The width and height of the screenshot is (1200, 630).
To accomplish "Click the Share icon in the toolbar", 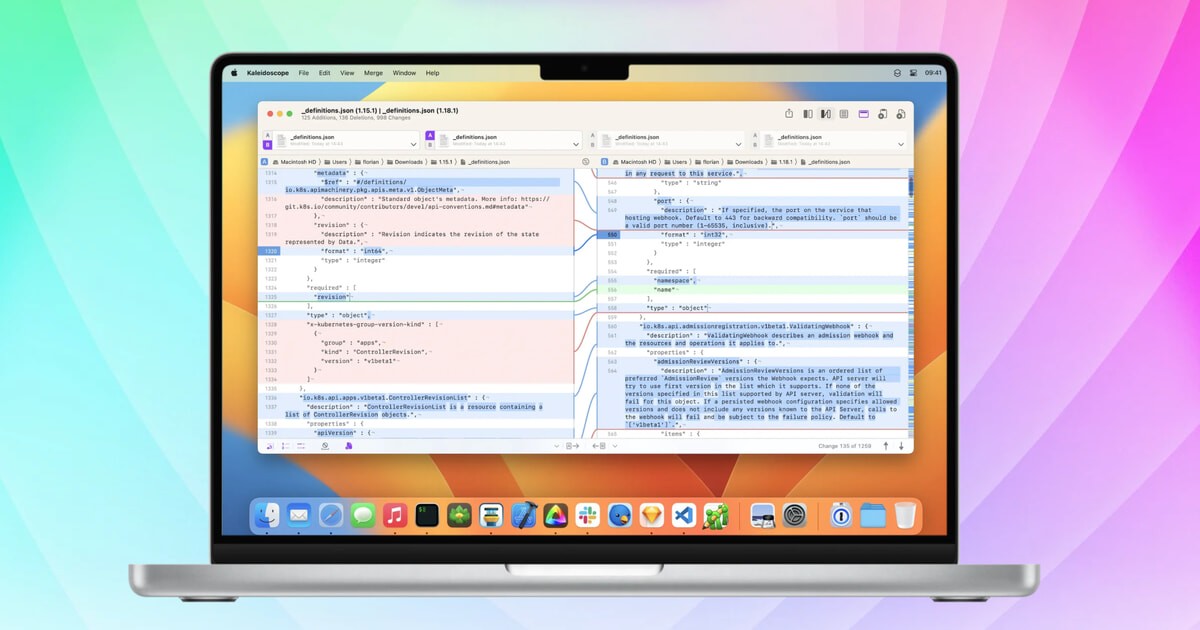I will click(789, 114).
